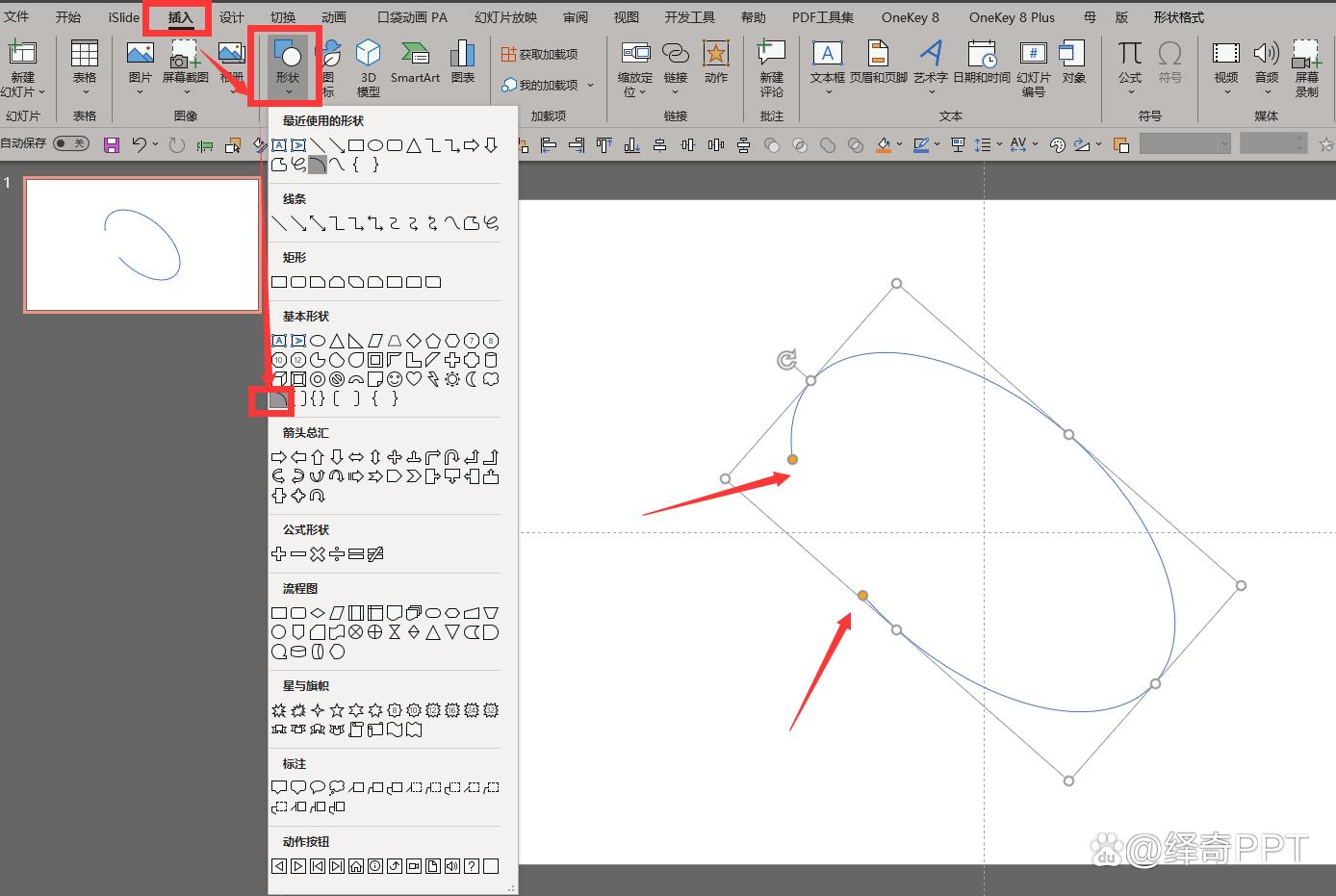Insert a video into the slide
1336x896 pixels.
coord(1224,64)
